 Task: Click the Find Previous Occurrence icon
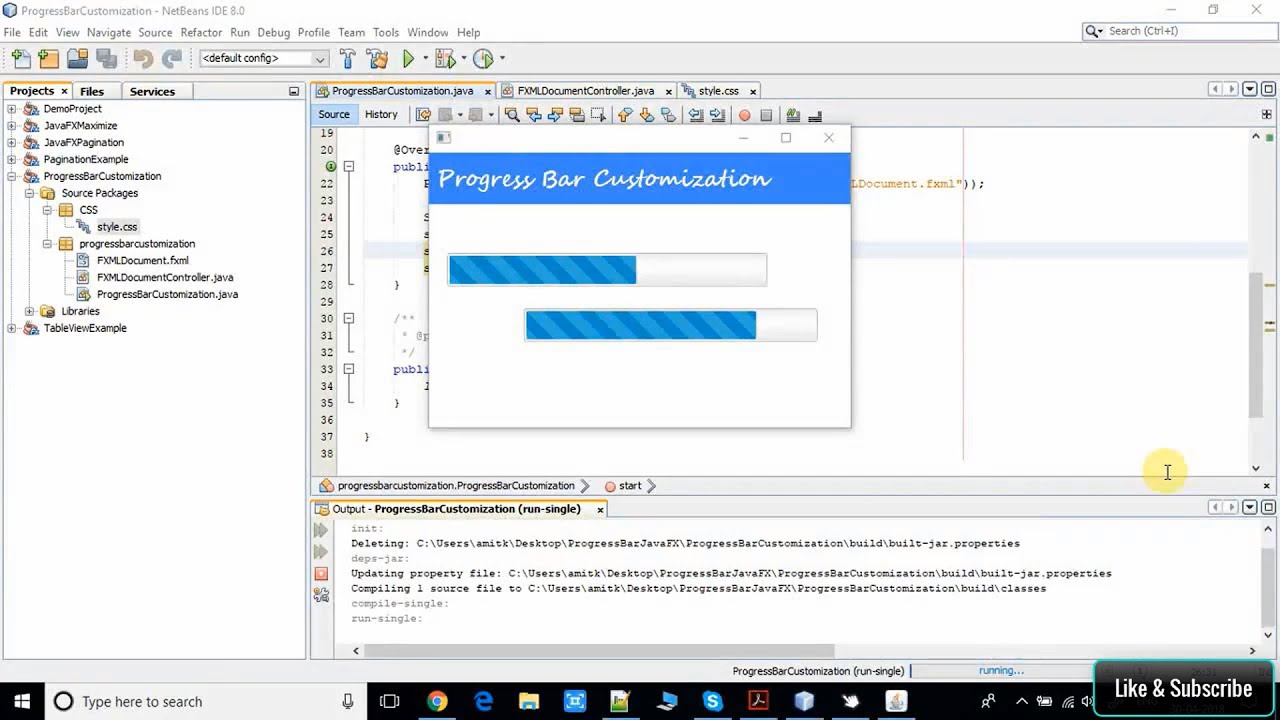pos(533,115)
